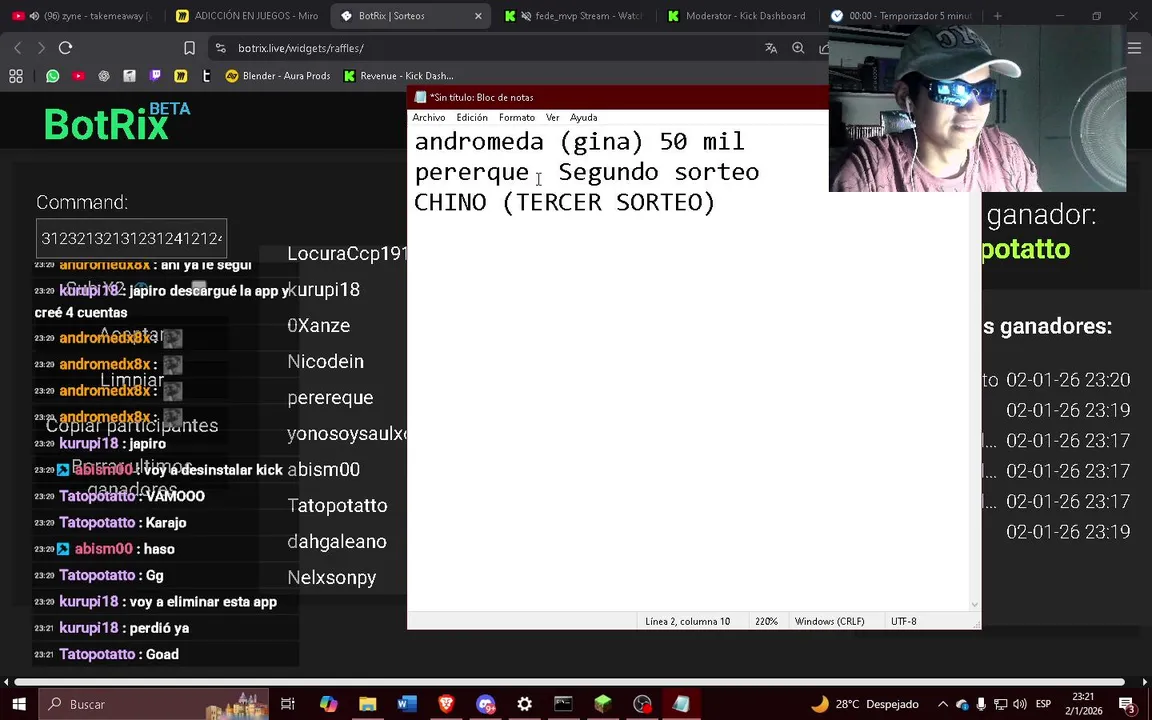Click the CHINO (TERCER SORTEO) line in Notepad
The height and width of the screenshot is (720, 1152).
[564, 202]
